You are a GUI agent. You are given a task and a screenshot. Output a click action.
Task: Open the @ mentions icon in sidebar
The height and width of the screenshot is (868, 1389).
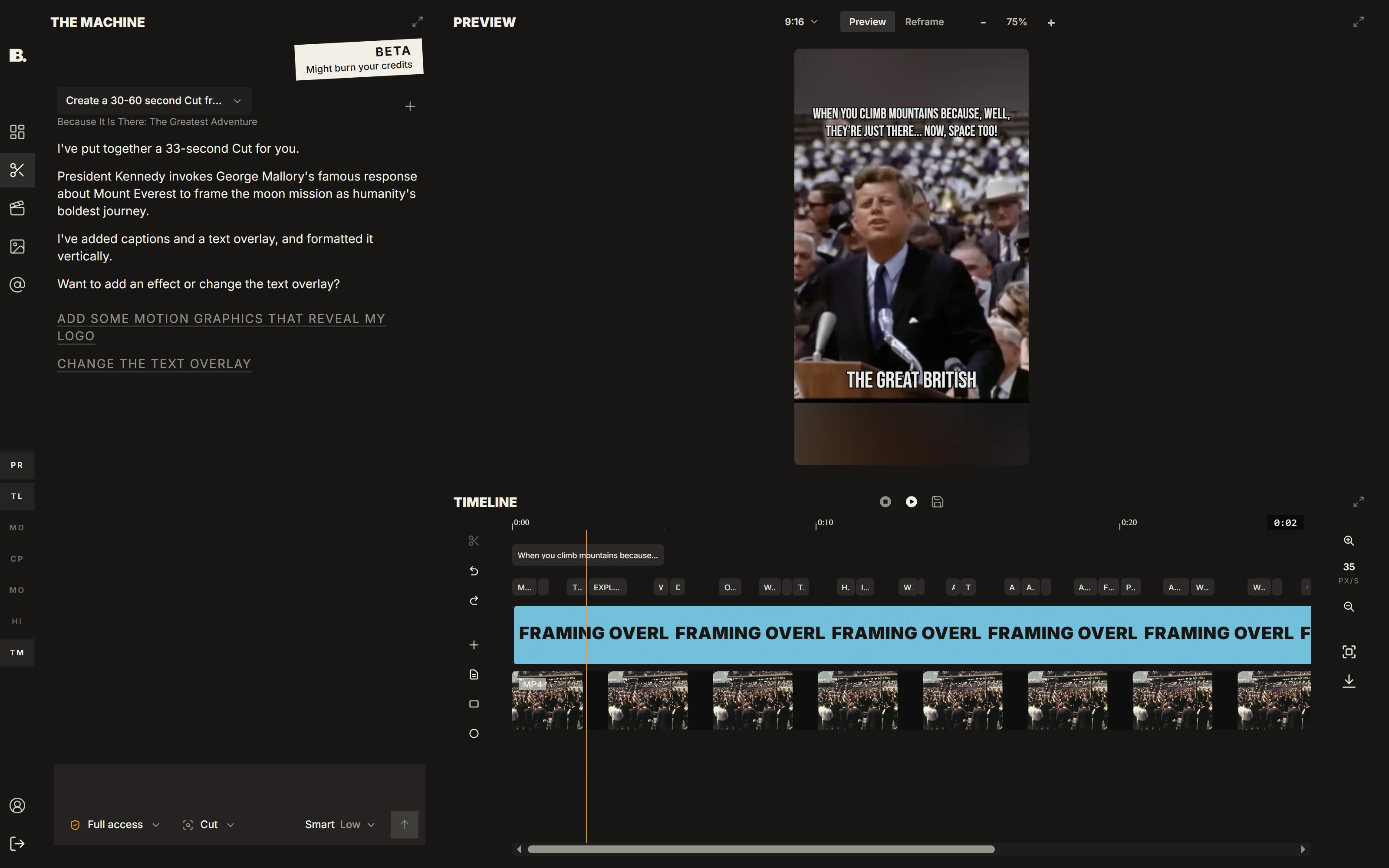17,284
